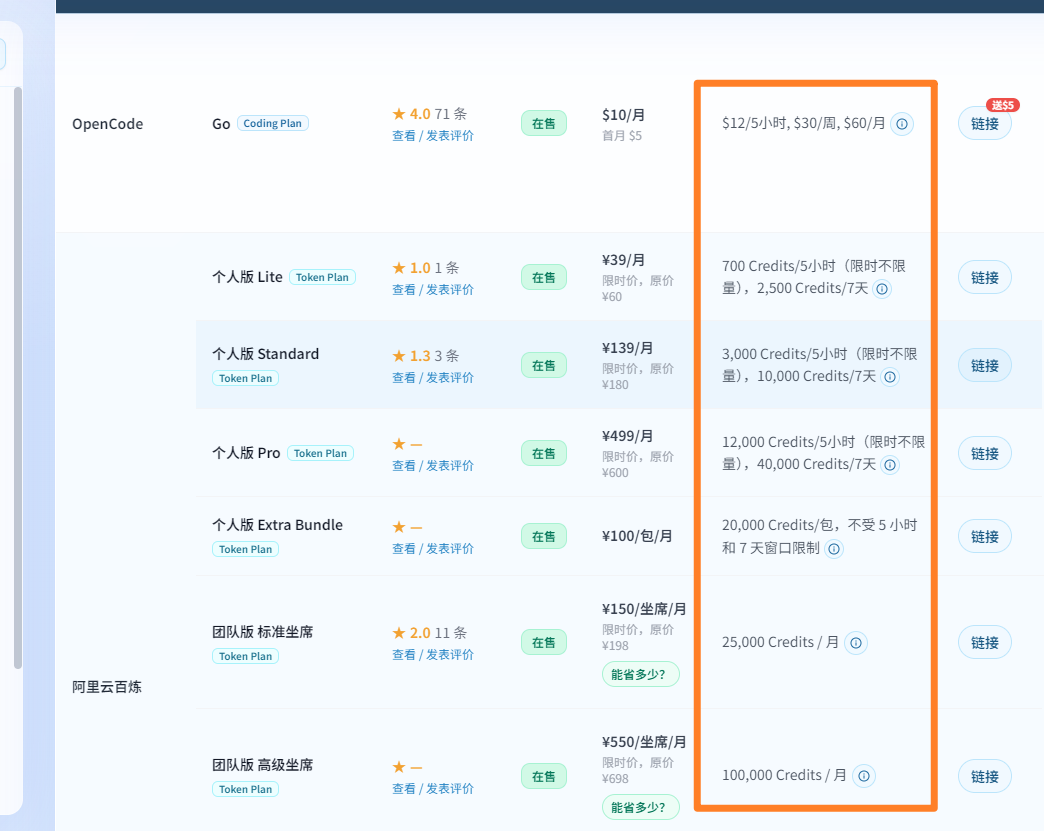Viewport: 1044px width, 831px height.
Task: Click 在售 badge in Extra Bundle row
Action: point(544,537)
